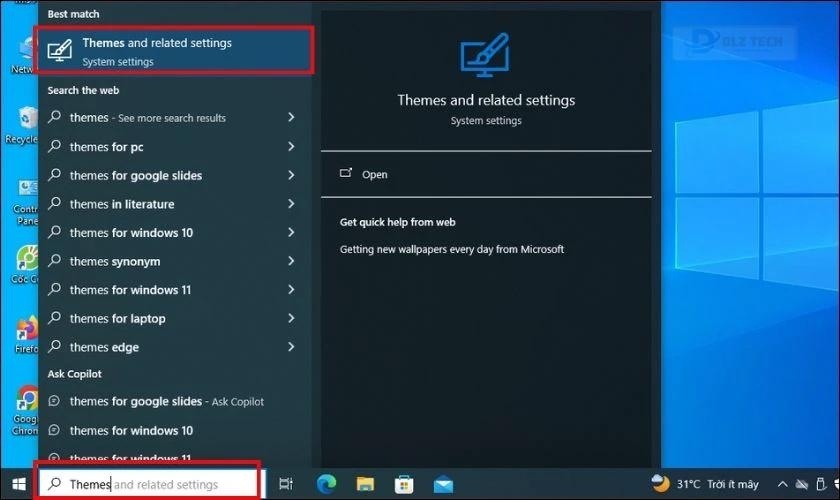
Task: Expand 'themes synonym' chevron
Action: pos(291,261)
